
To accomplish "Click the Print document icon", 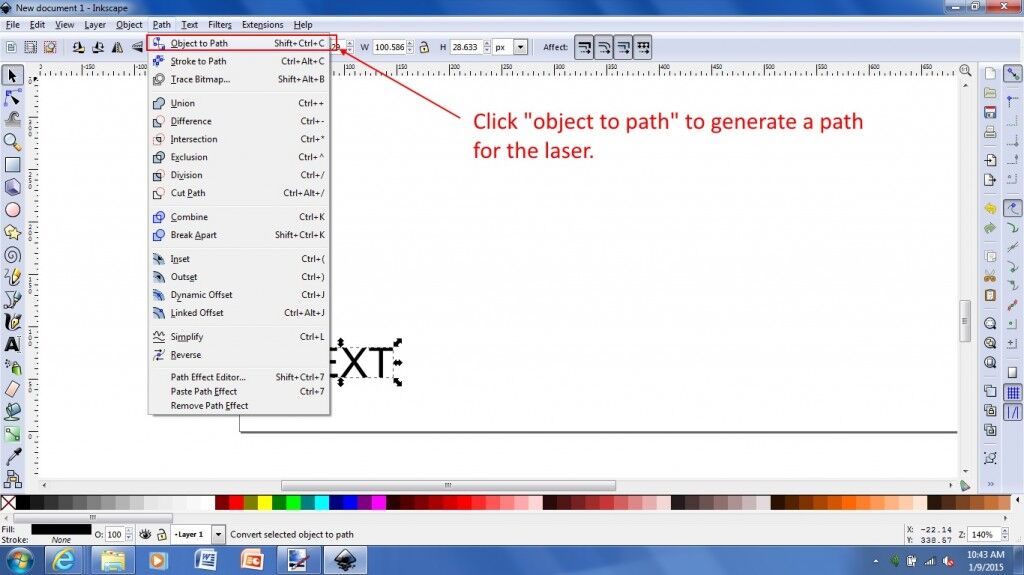I will coord(990,132).
